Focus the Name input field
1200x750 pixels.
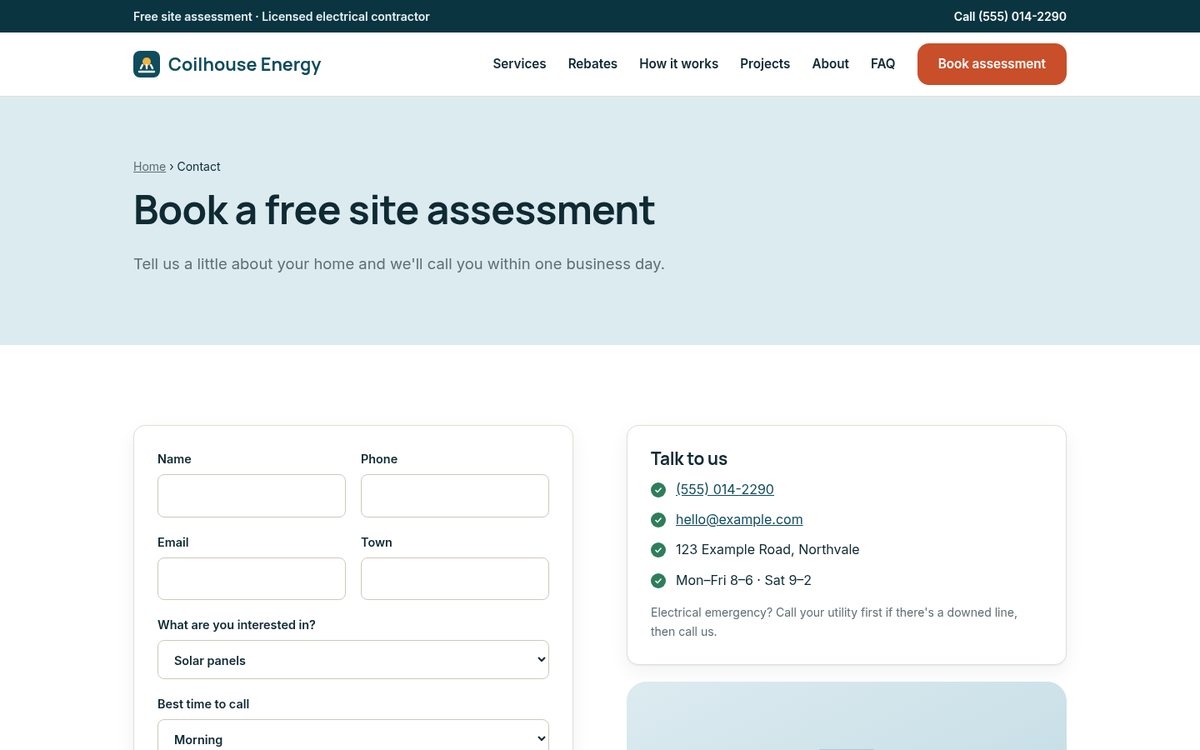(251, 496)
